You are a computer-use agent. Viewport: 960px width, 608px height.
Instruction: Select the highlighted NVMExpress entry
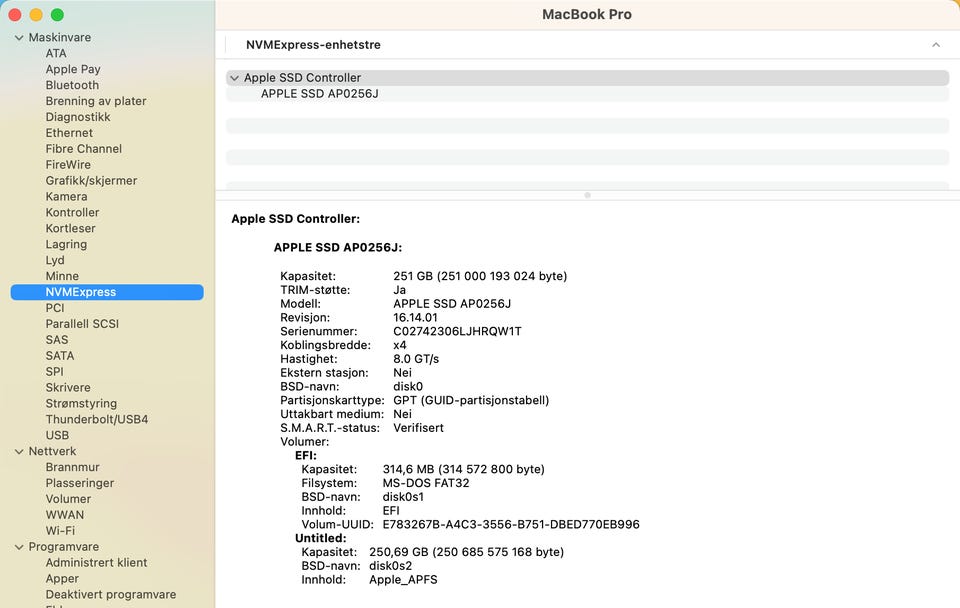pos(107,292)
